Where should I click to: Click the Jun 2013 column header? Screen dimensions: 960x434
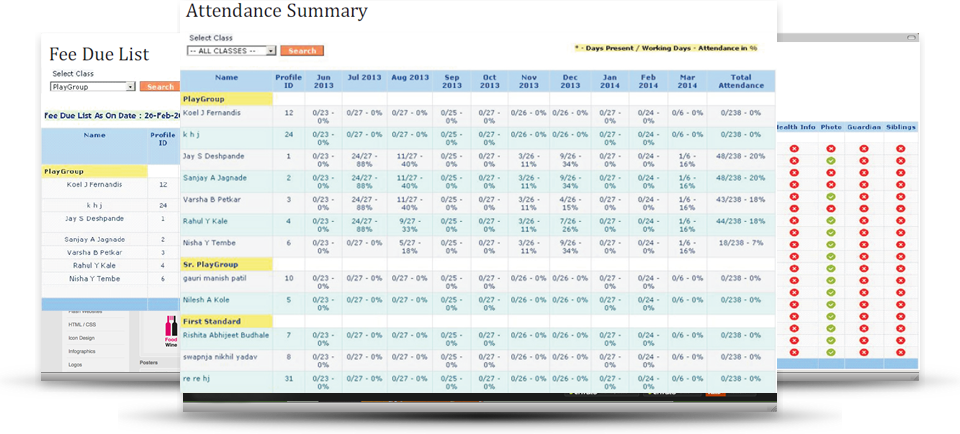(323, 81)
